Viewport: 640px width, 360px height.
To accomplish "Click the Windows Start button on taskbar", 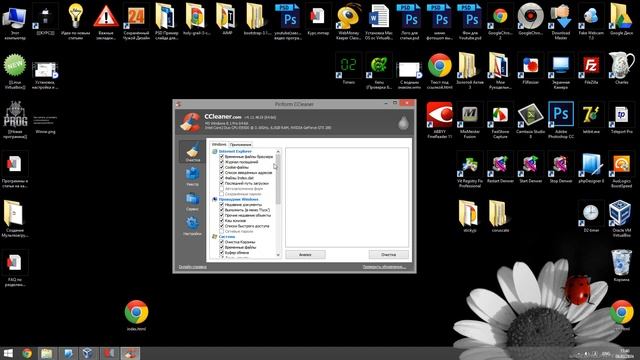I will click(8, 353).
